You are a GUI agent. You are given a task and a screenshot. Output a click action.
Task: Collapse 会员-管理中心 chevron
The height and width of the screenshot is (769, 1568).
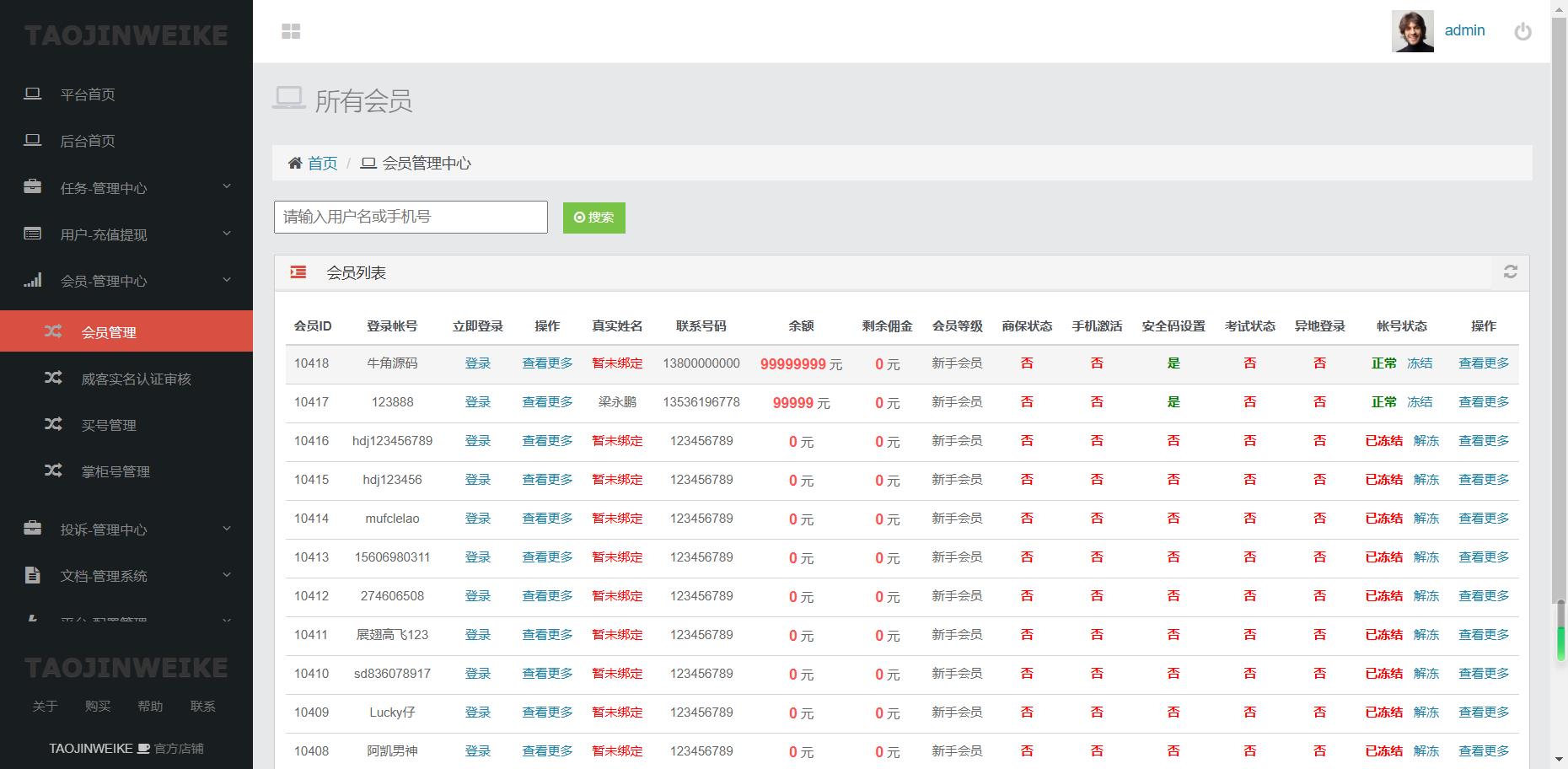point(227,280)
